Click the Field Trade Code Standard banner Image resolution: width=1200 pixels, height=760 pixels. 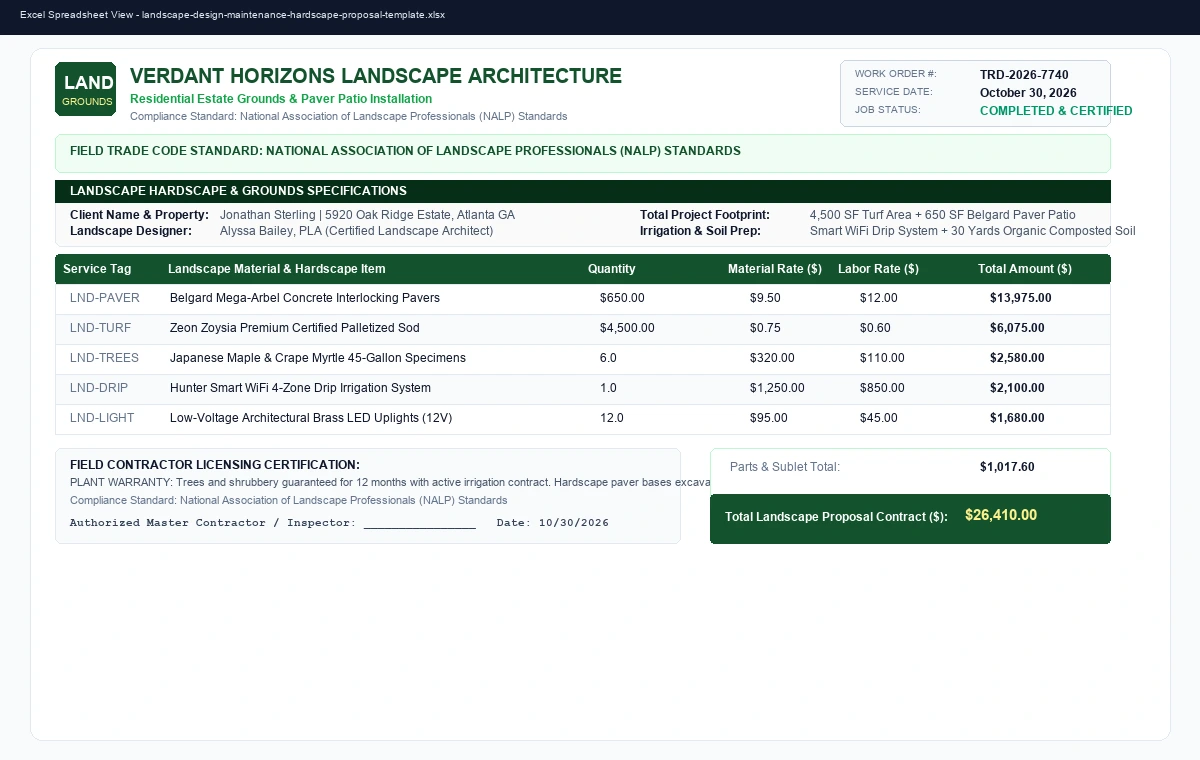583,152
